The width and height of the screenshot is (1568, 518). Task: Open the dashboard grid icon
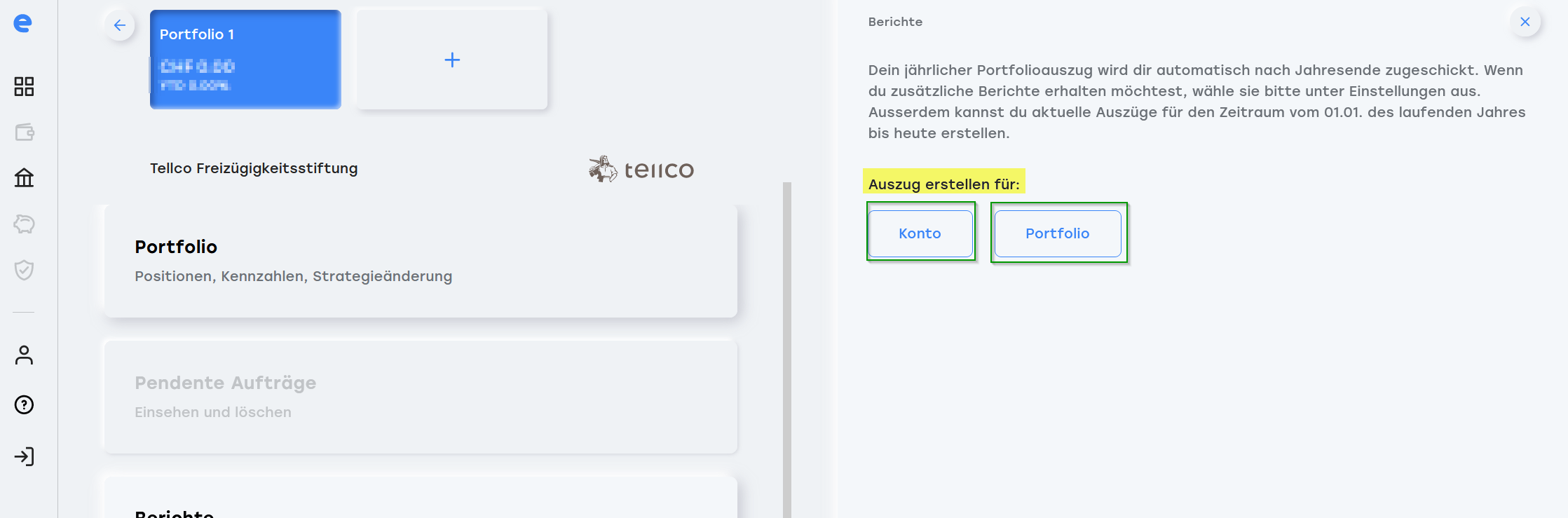(x=24, y=86)
